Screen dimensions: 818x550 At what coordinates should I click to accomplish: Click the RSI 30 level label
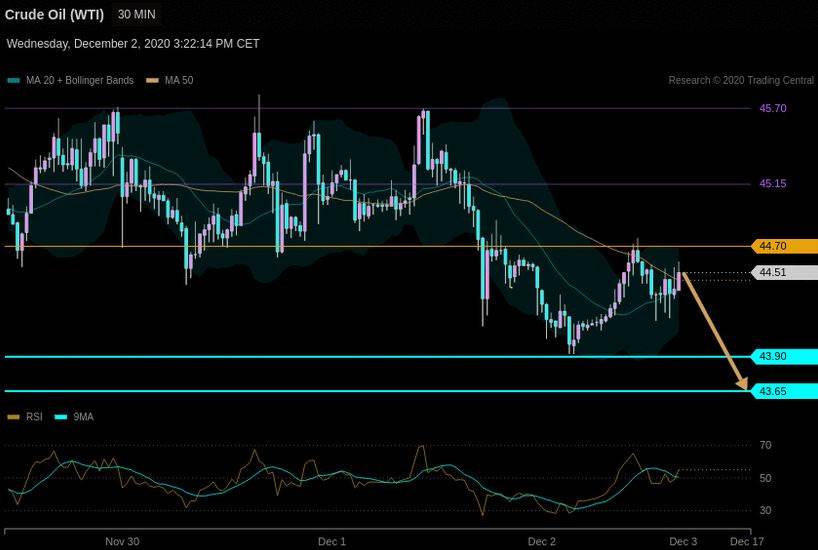[765, 510]
